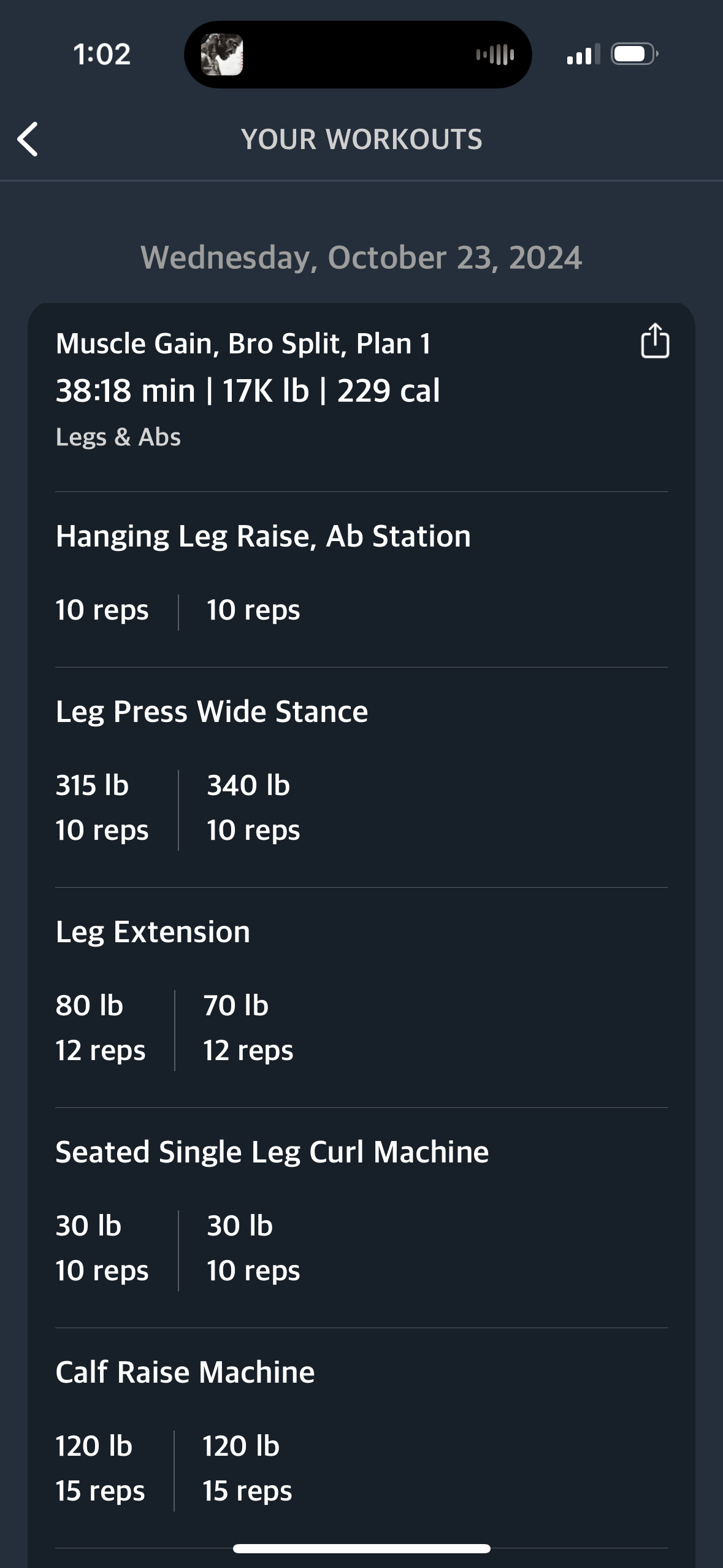
Task: Tap the battery status icon
Action: point(635,54)
